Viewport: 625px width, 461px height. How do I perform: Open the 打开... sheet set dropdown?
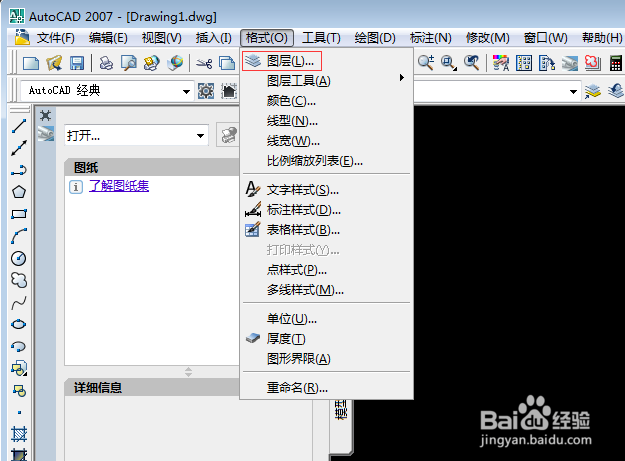tap(200, 136)
